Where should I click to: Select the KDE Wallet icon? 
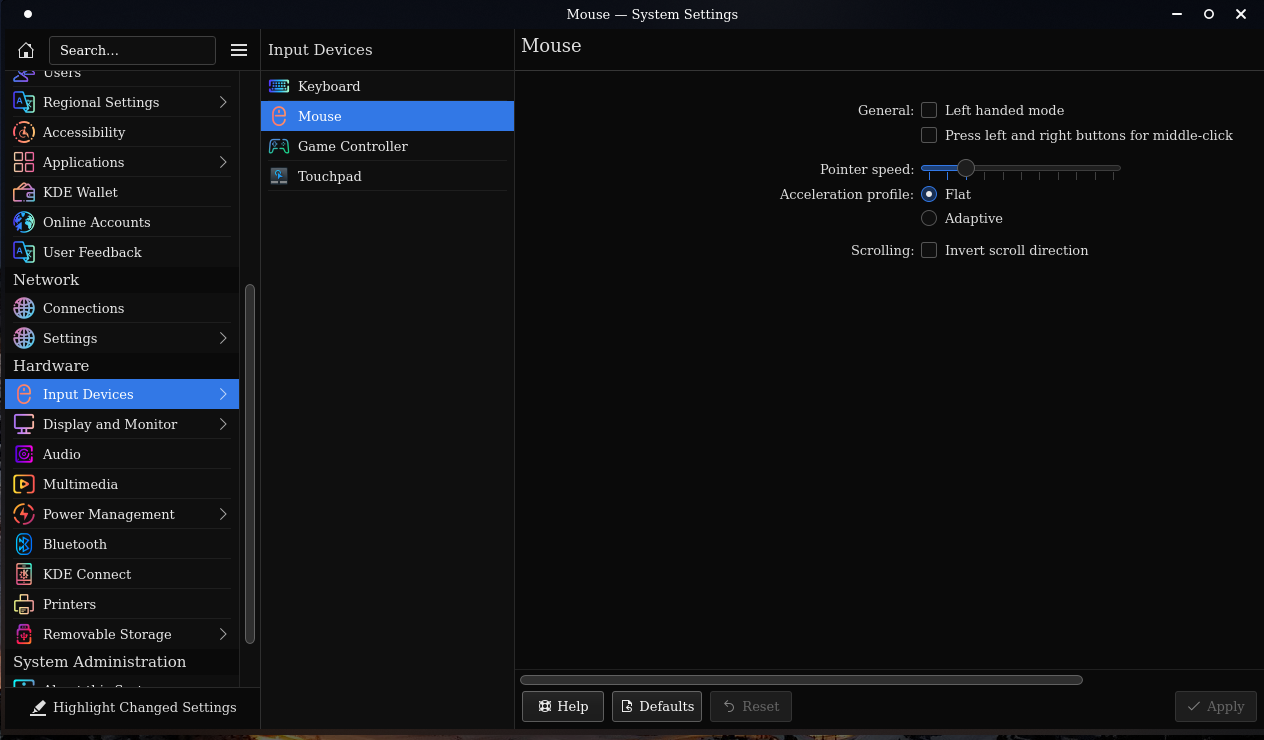[x=24, y=192]
